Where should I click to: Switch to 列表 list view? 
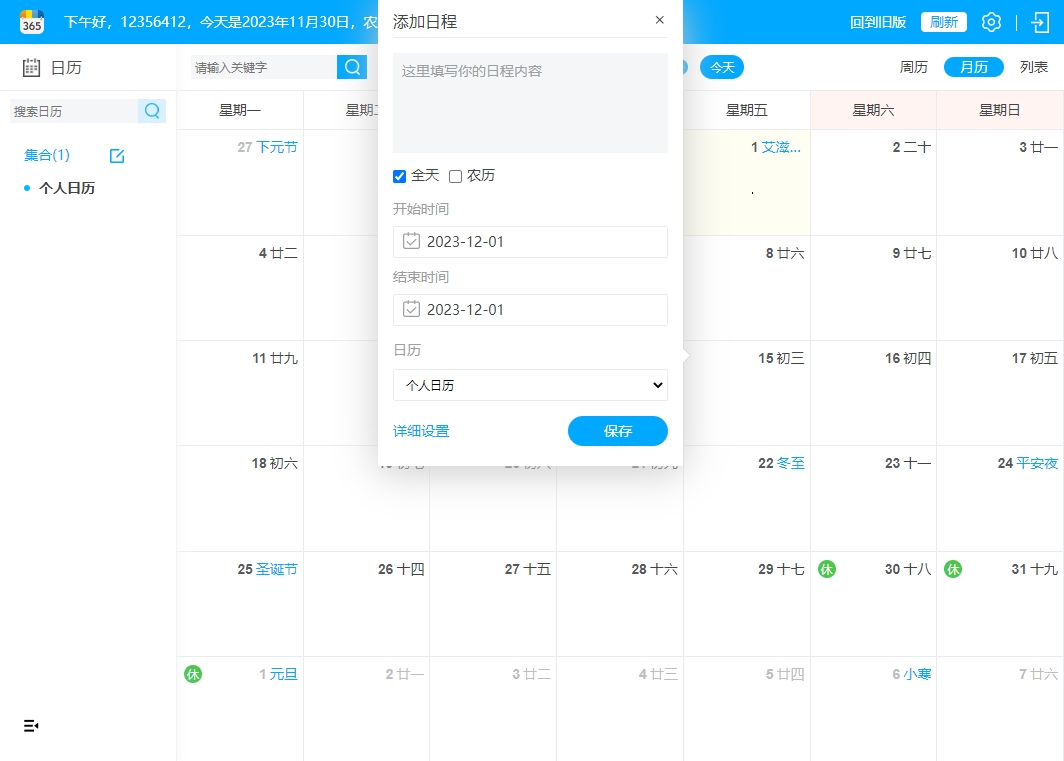[1034, 67]
